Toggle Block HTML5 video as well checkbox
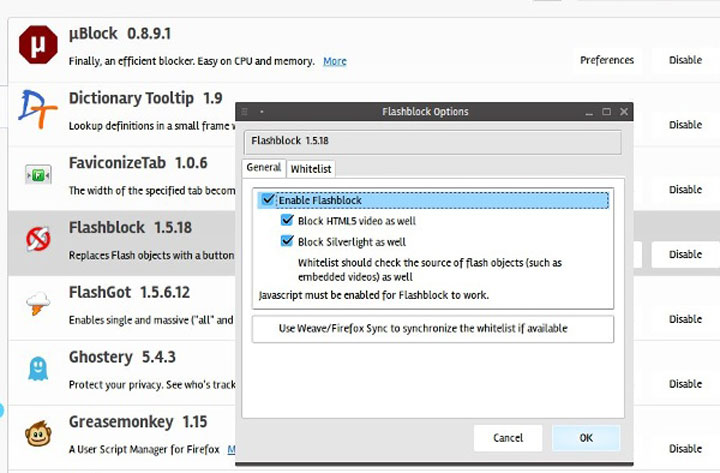This screenshot has width=720, height=473. coord(287,220)
